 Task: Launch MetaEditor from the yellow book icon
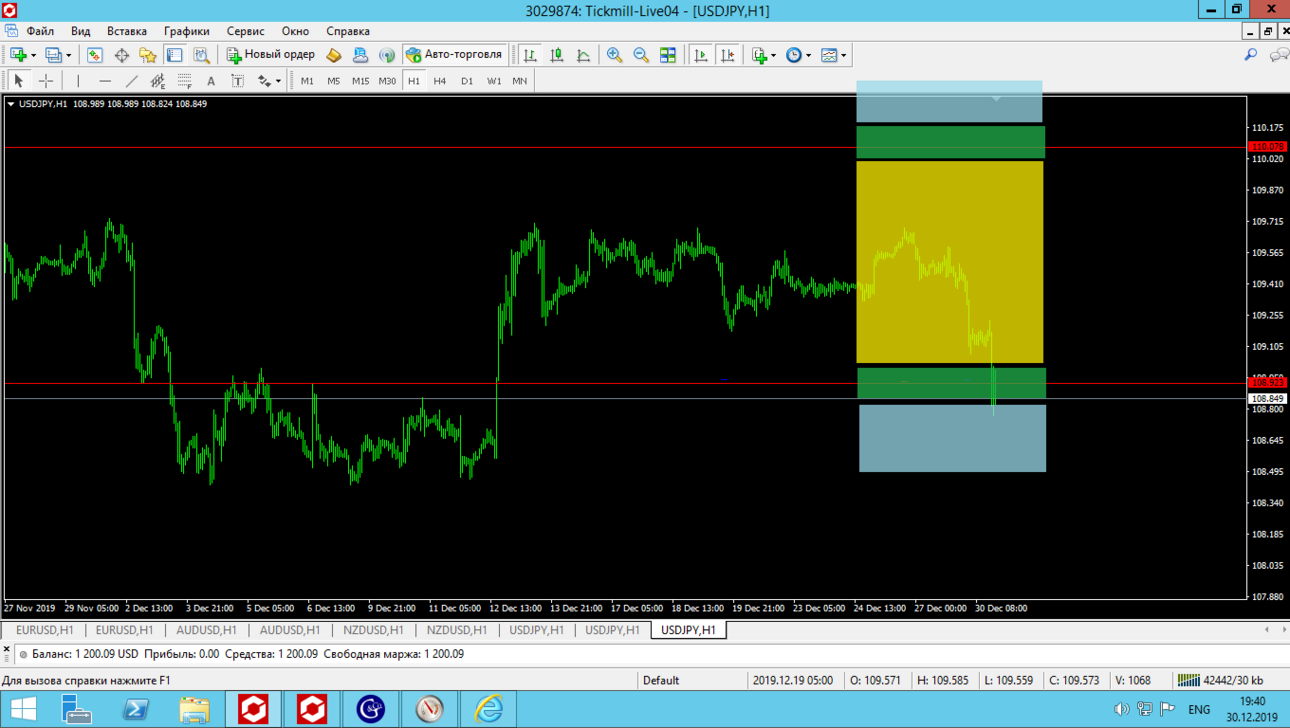334,55
